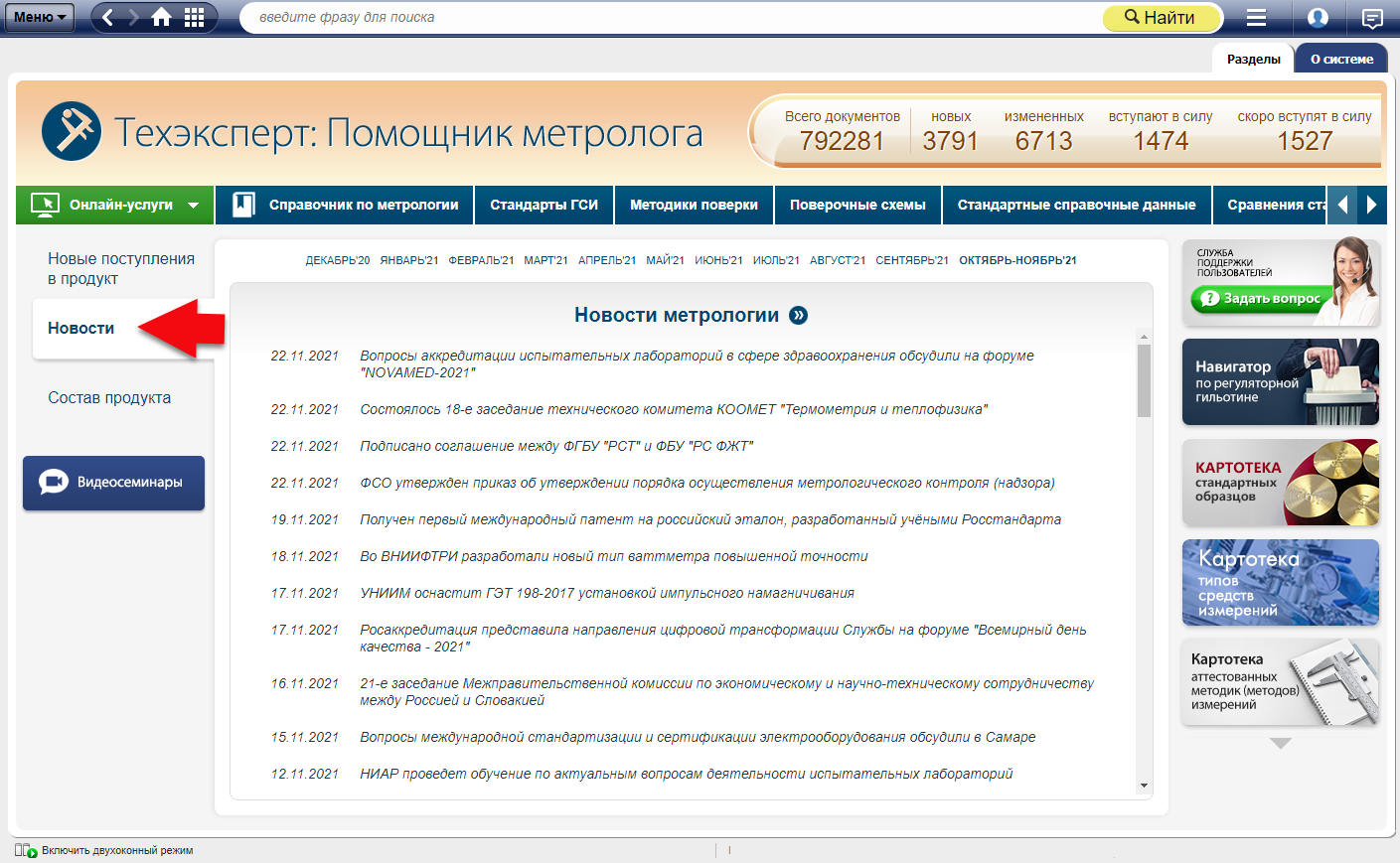
Task: Select Состав продукта sidebar item
Action: pyautogui.click(x=109, y=397)
